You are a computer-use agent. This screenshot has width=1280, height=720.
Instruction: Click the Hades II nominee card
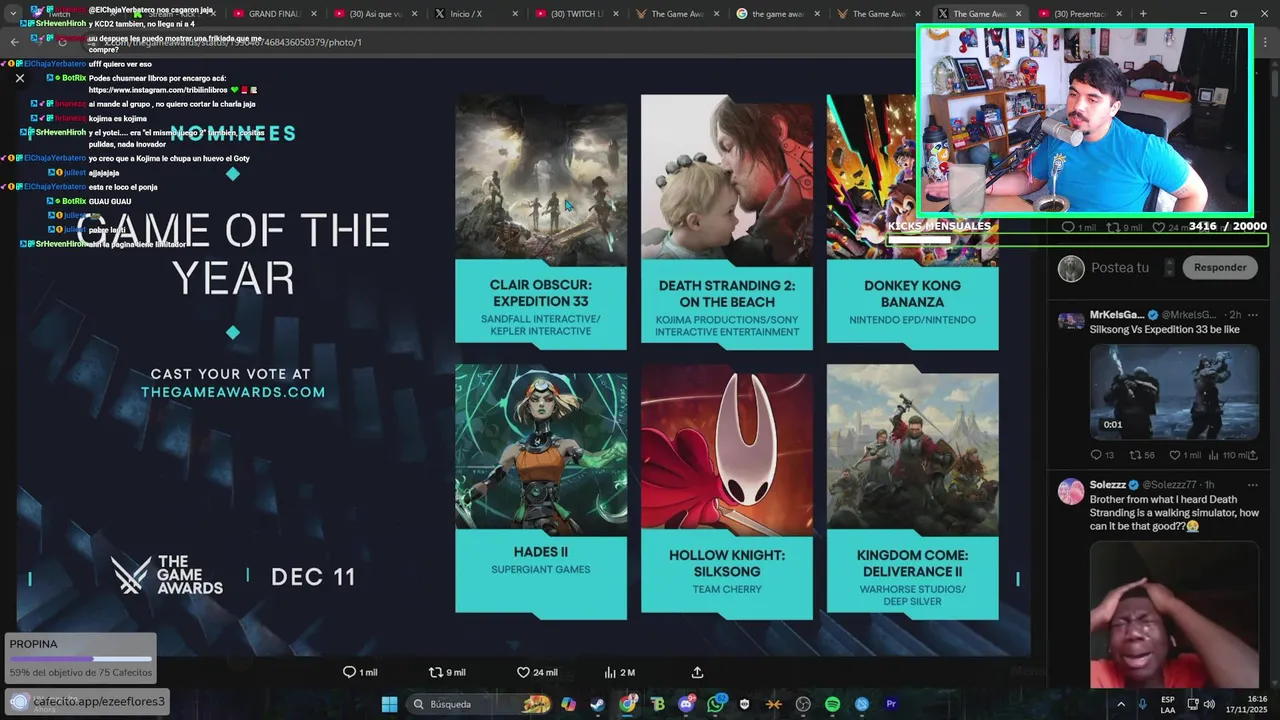coord(541,492)
